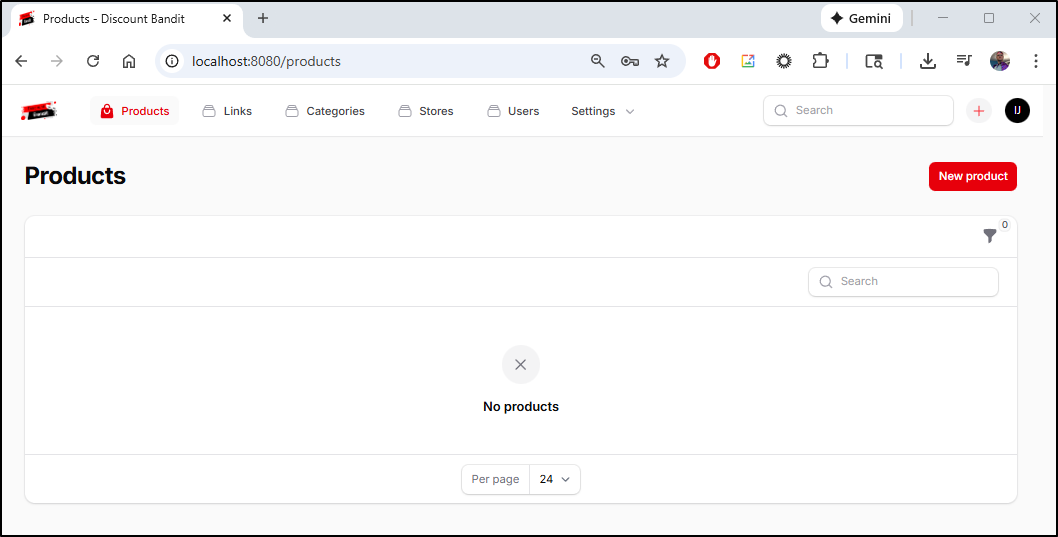Image resolution: width=1058 pixels, height=537 pixels.
Task: Expand the Settings dropdown menu
Action: tap(602, 111)
